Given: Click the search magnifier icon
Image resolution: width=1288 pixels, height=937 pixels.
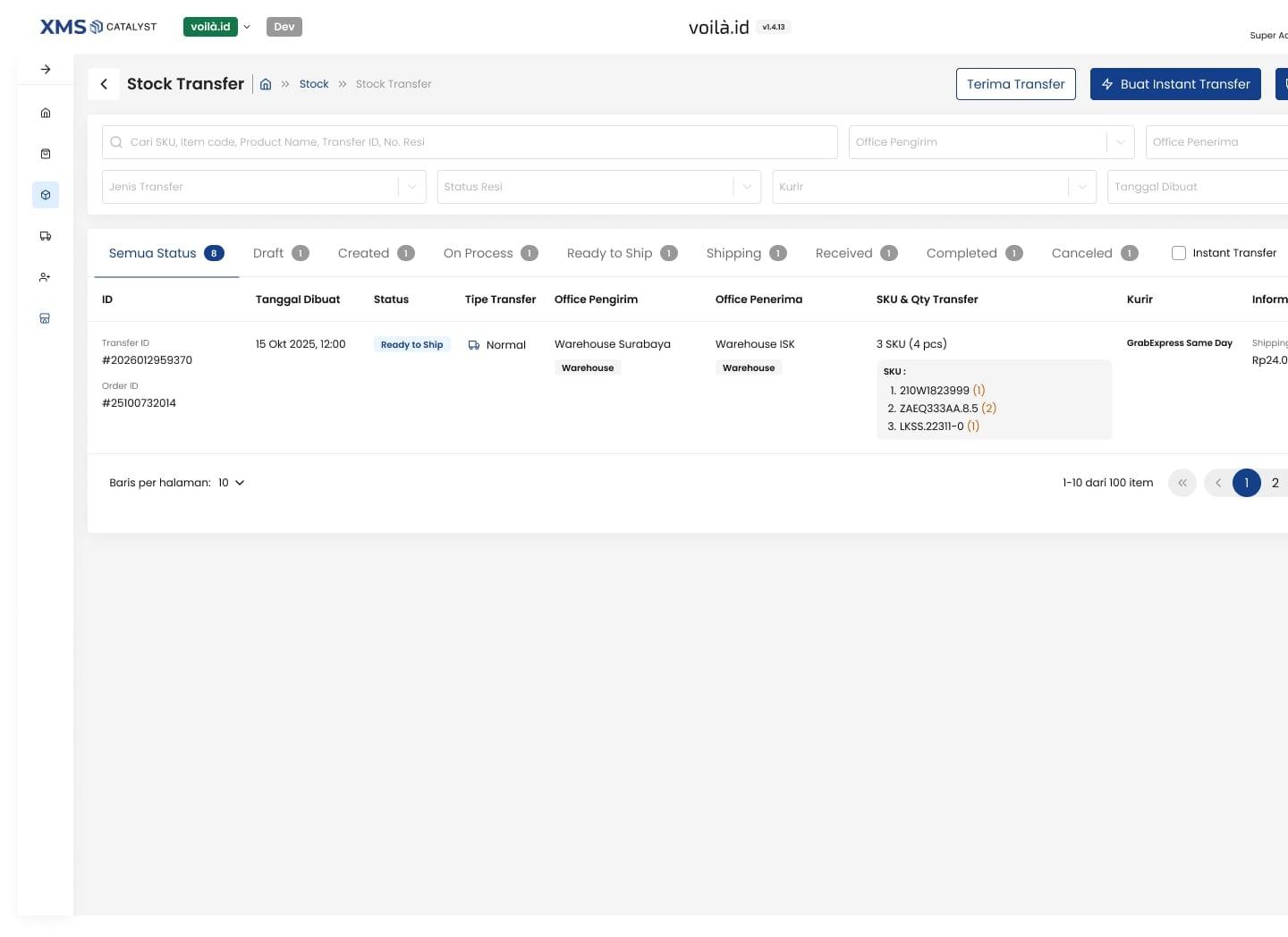Looking at the screenshot, I should click(x=116, y=142).
